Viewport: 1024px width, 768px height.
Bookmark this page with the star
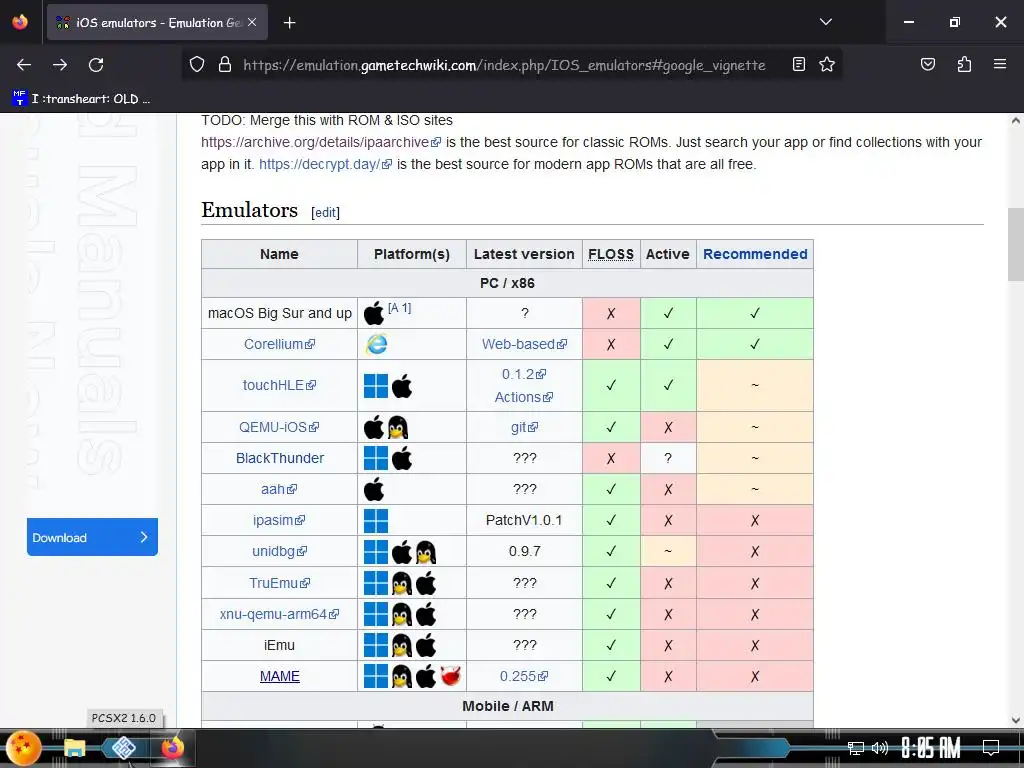click(827, 64)
